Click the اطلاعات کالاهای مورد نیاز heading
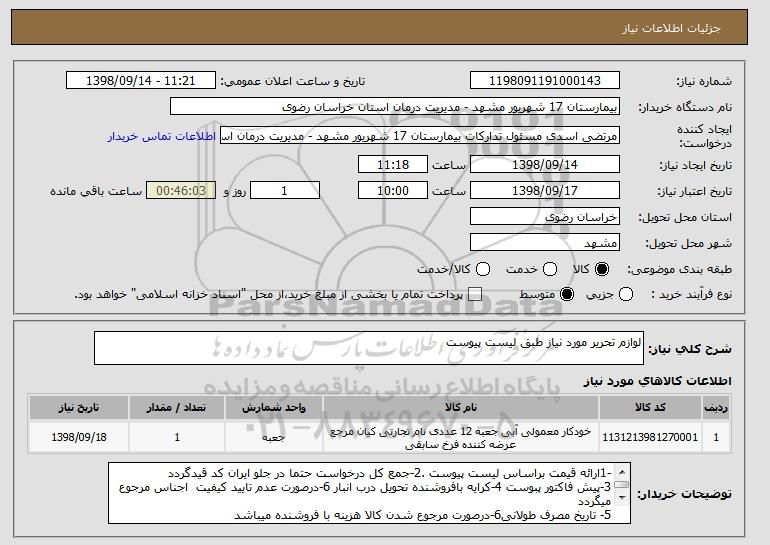The width and height of the screenshot is (770, 545). tap(658, 381)
